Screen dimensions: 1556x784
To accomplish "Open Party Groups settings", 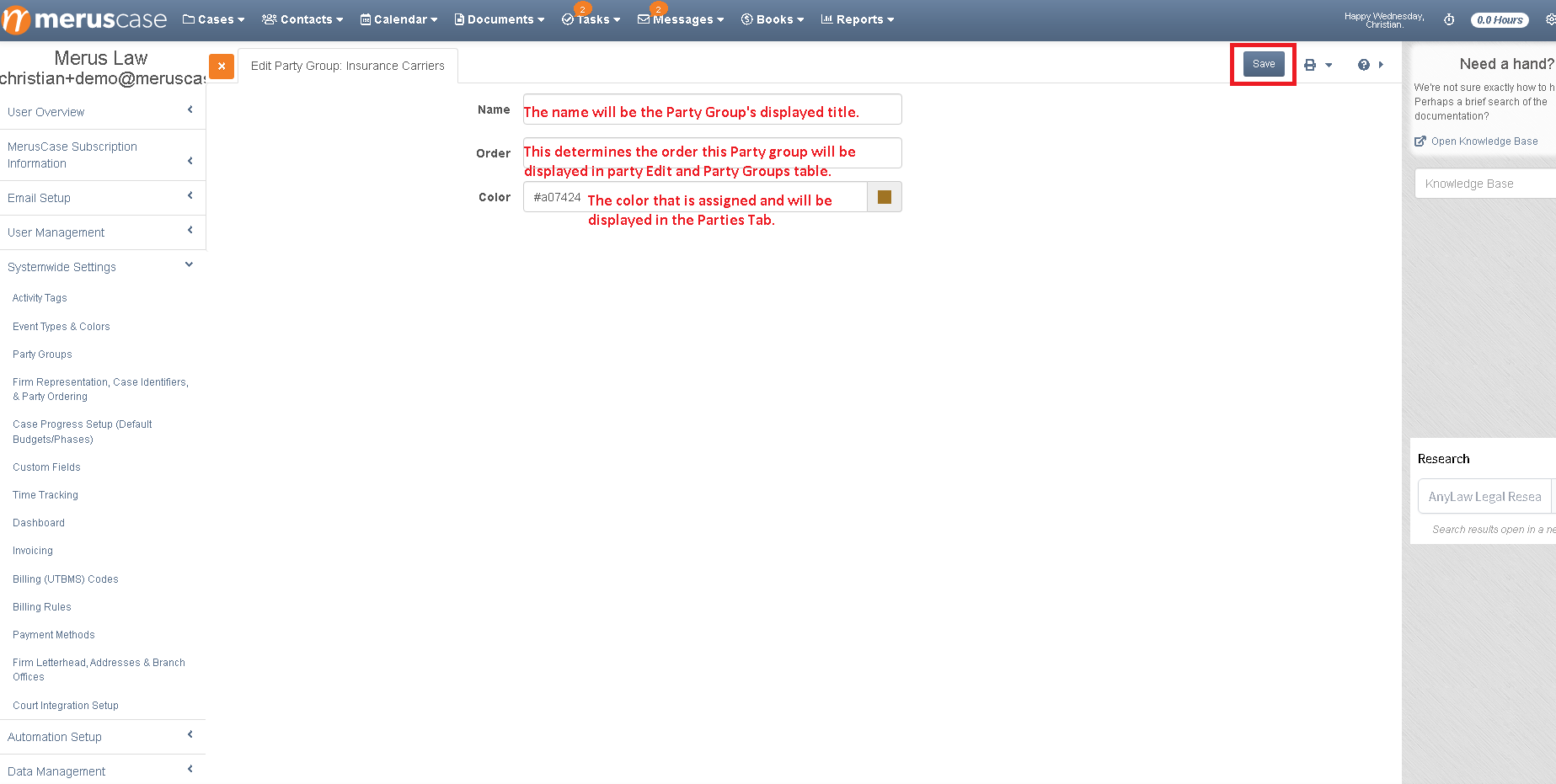I will coord(42,355).
